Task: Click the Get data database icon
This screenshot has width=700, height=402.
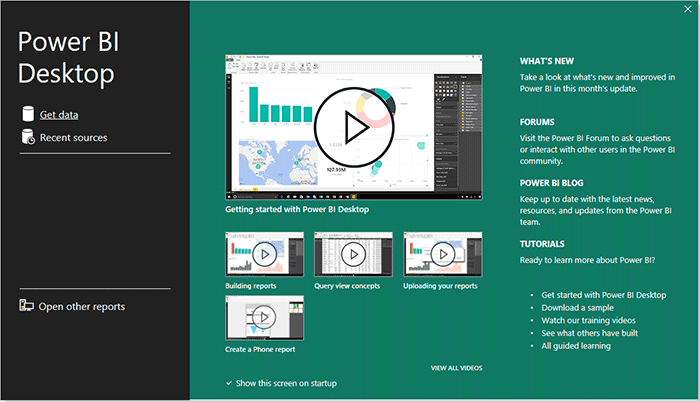Action: [27, 114]
